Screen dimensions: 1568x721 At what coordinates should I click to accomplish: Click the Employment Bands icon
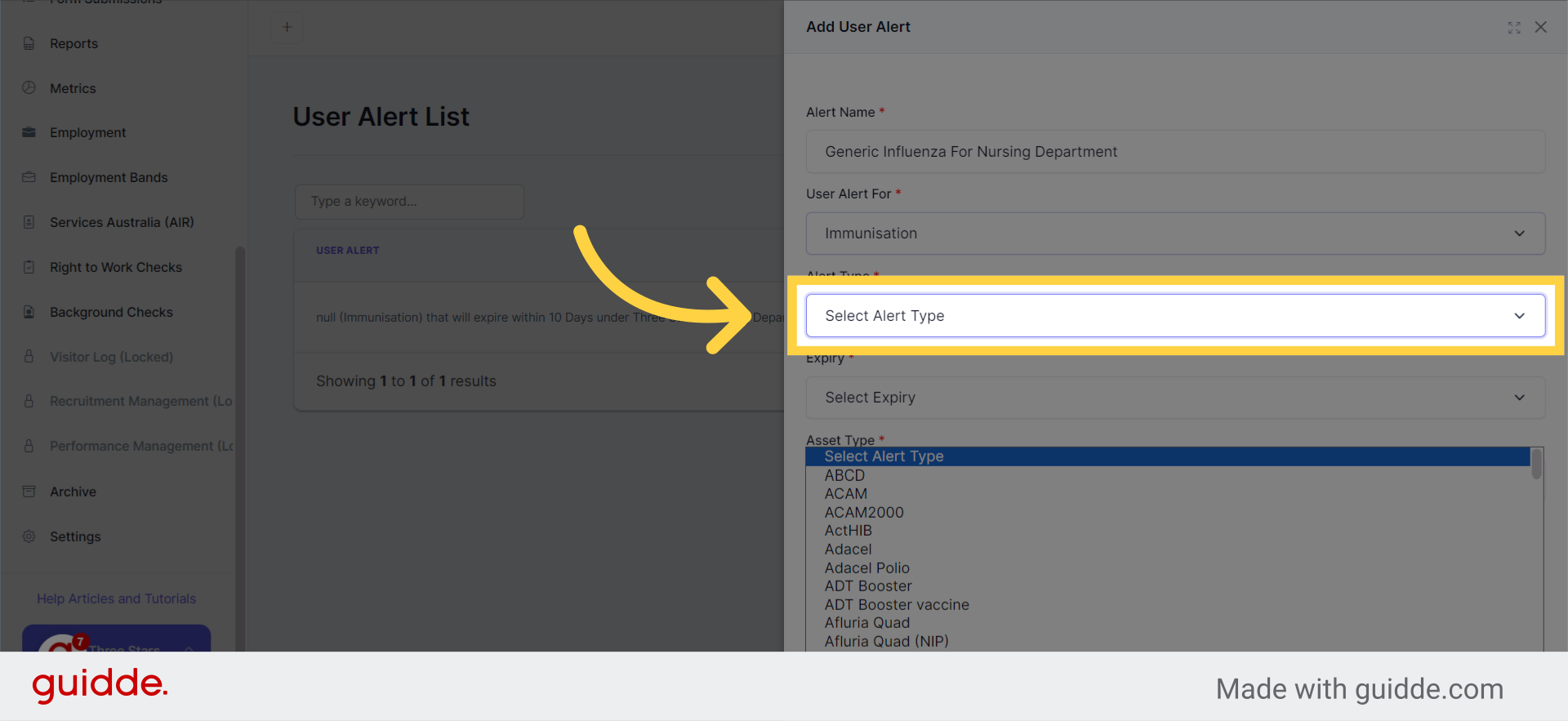tap(29, 177)
